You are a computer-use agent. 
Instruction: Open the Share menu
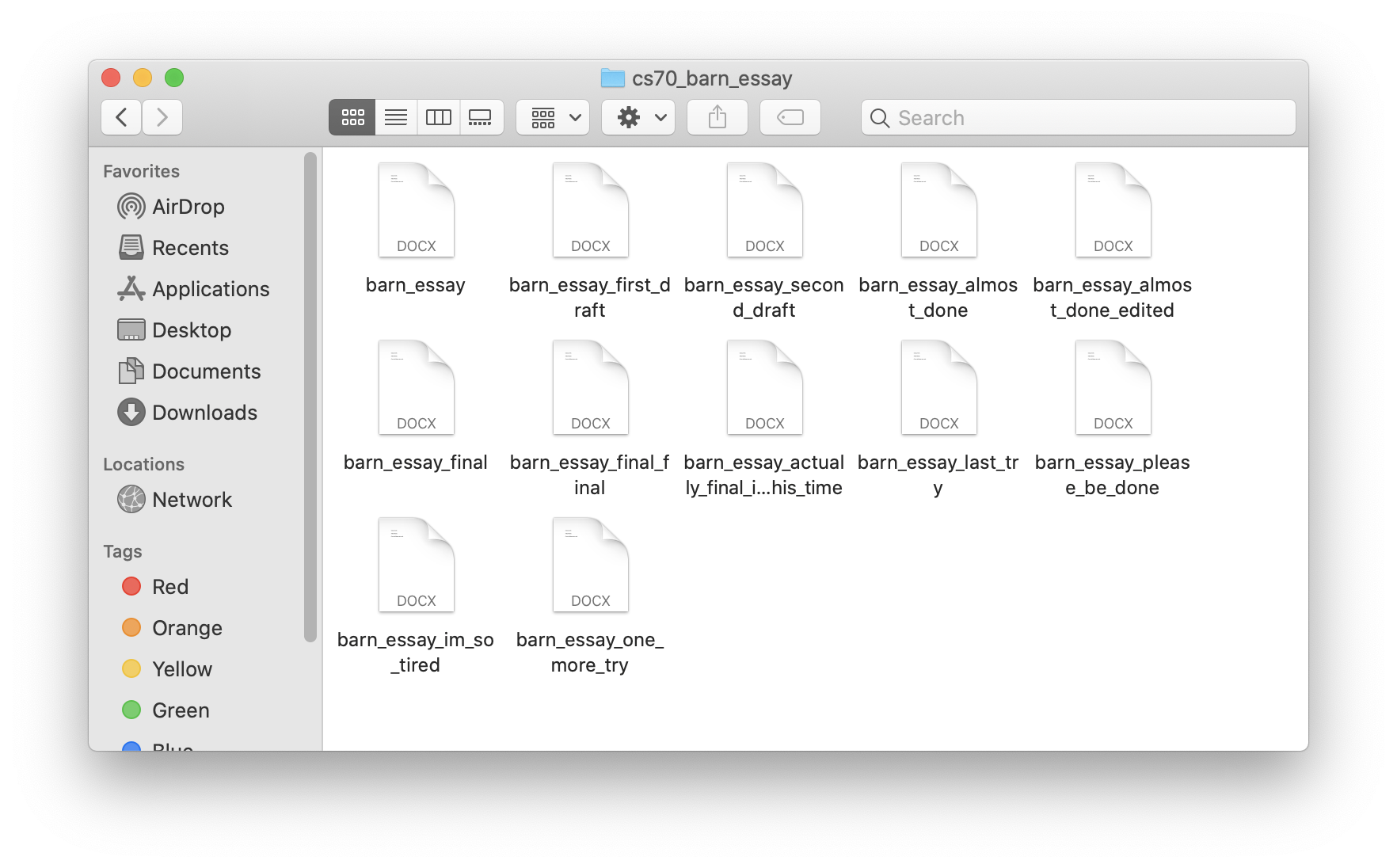coord(717,116)
